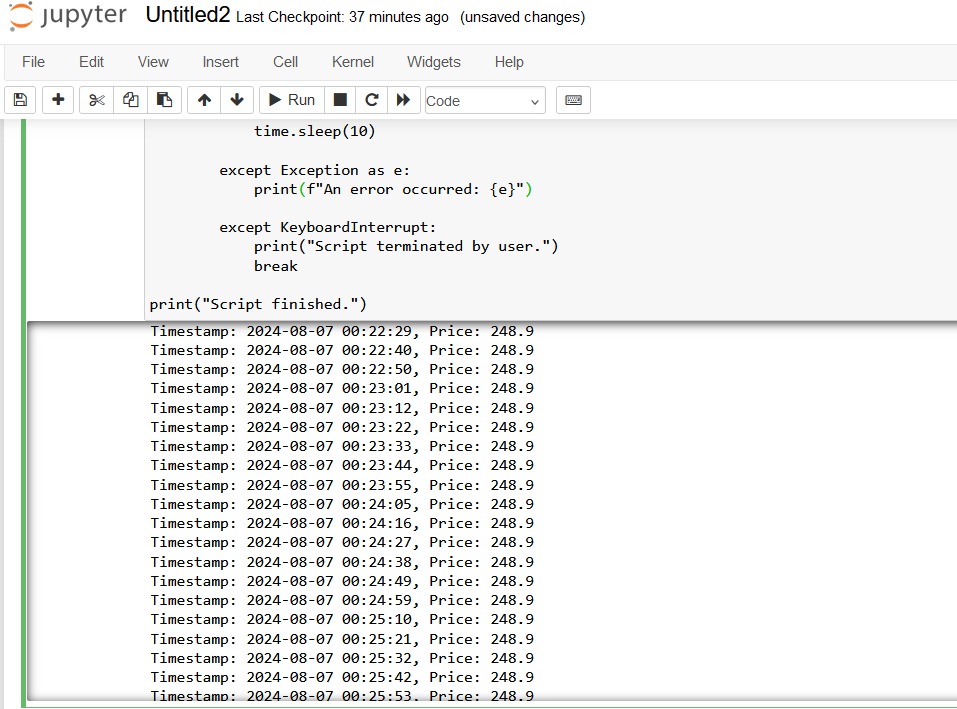Viewport: 957px width, 709px height.
Task: Click output row with timestamp 00:25:42
Action: [x=342, y=677]
